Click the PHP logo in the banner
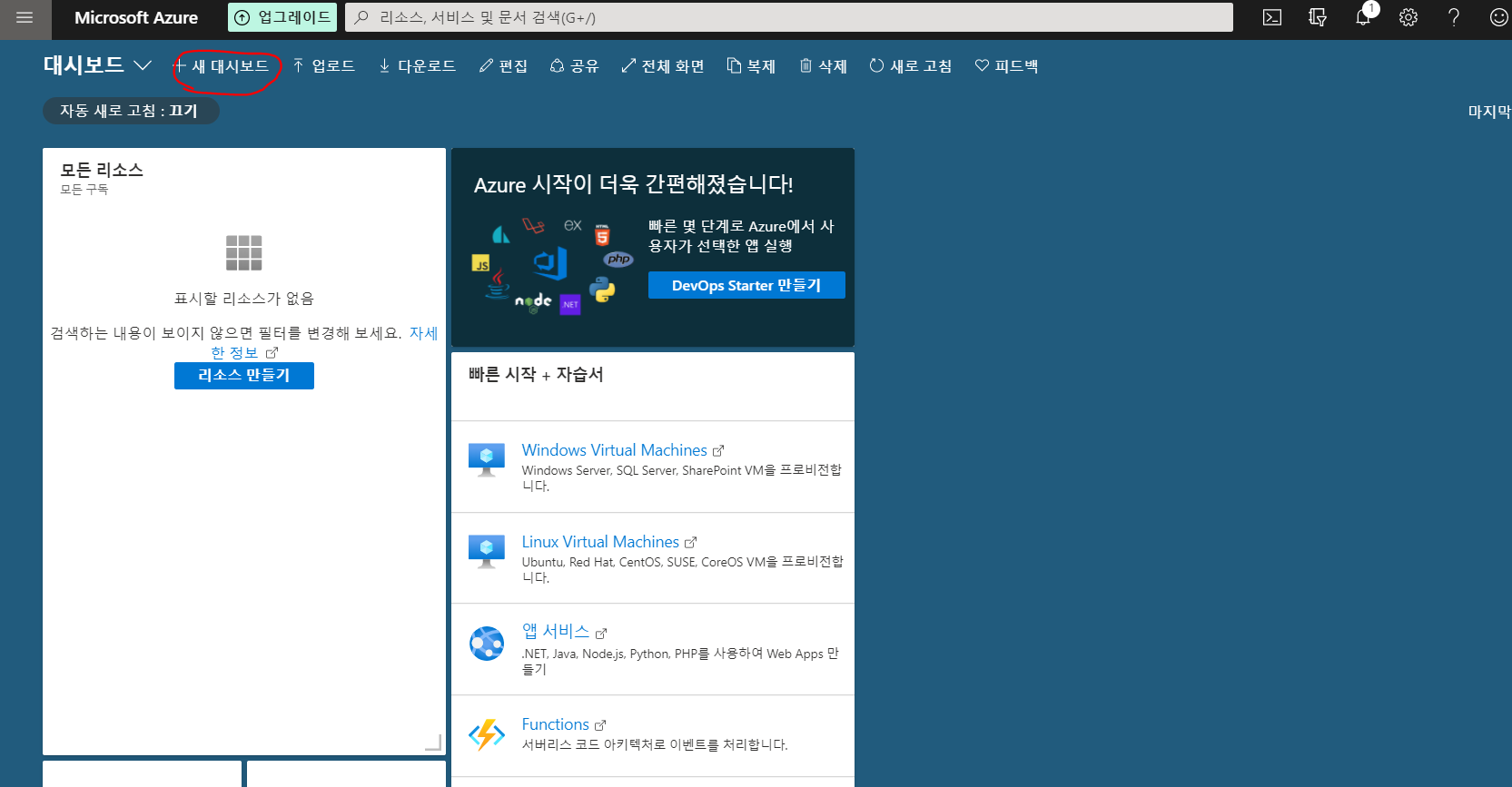1512x787 pixels. 618,259
